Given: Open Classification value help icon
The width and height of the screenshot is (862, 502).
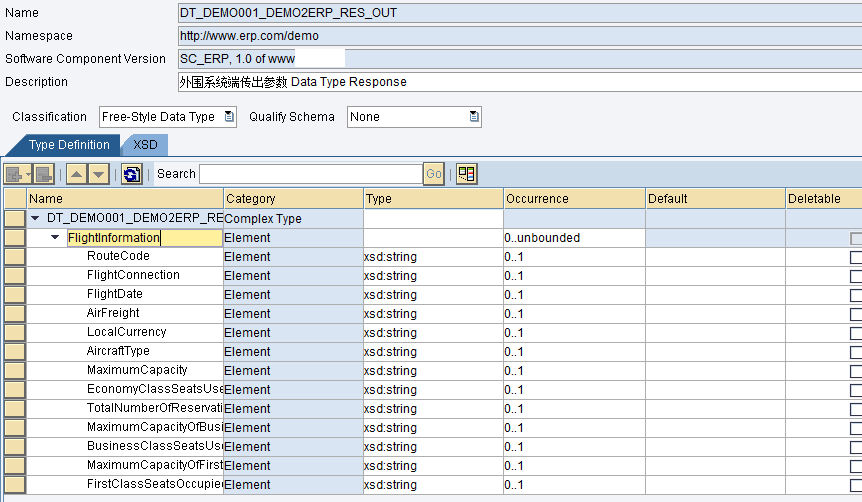Looking at the screenshot, I should pos(229,117).
